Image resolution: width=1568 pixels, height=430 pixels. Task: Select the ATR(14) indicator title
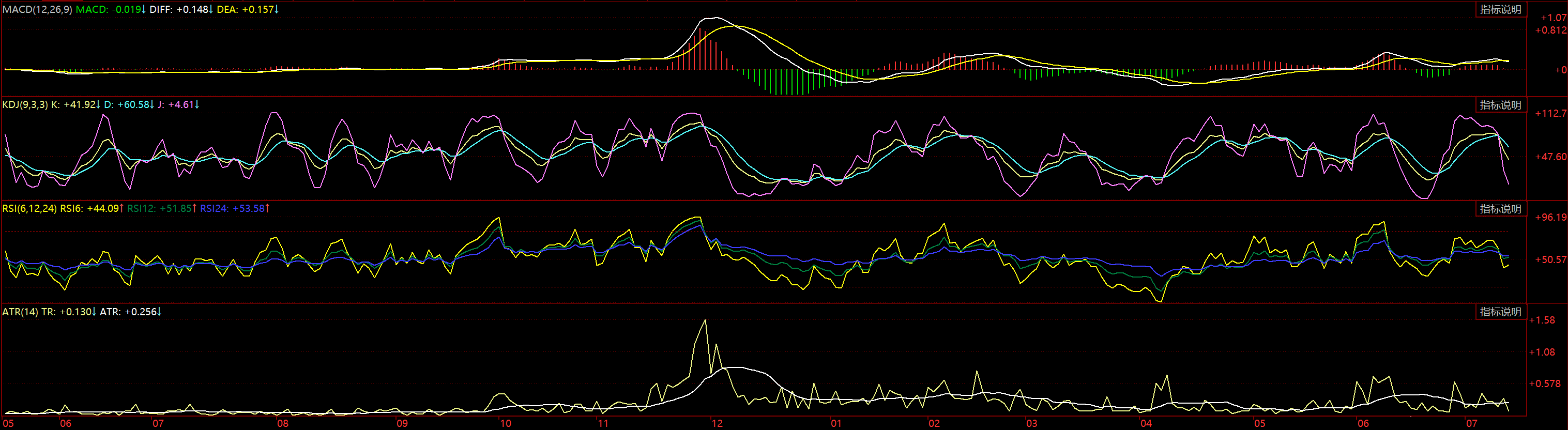[x=20, y=312]
